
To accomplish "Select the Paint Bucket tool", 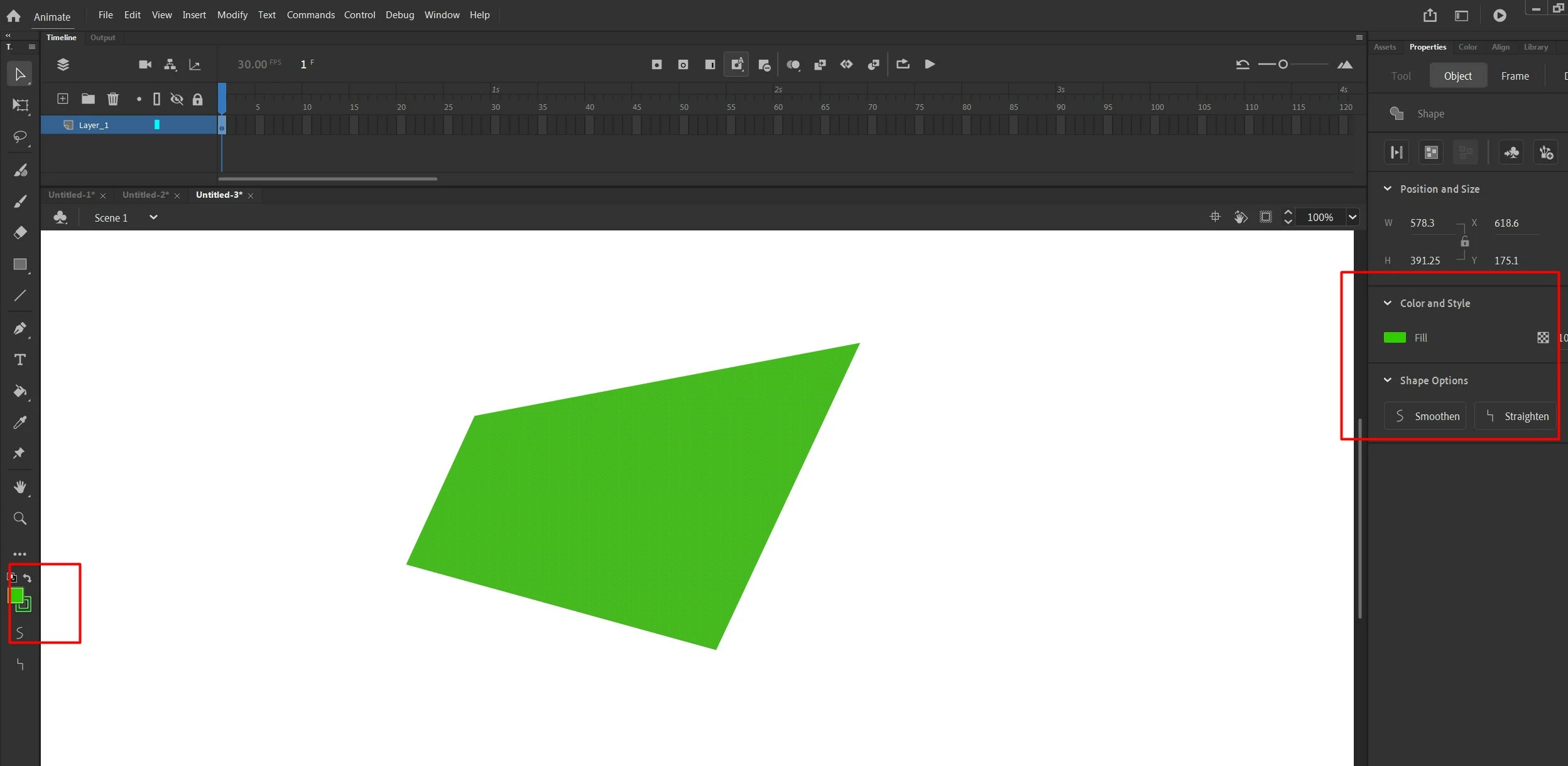I will coord(19,391).
